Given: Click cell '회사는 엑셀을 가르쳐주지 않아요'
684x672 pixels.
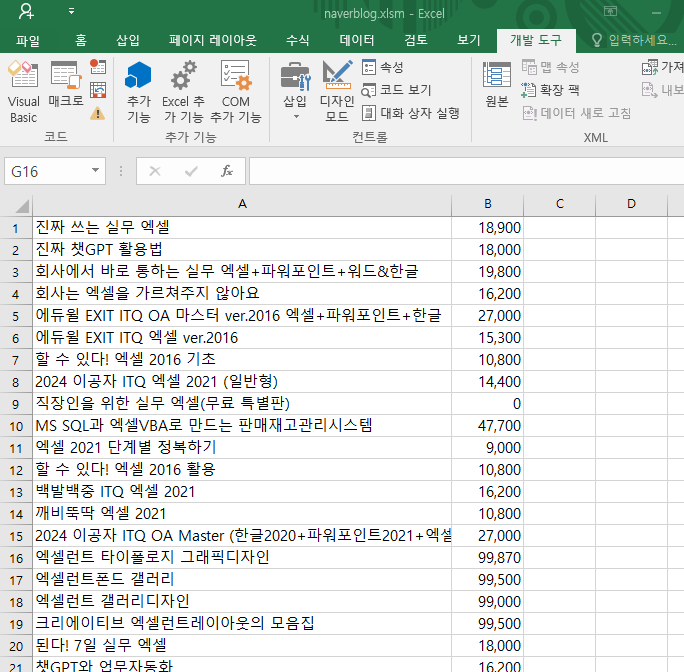Looking at the screenshot, I should click(x=242, y=294).
